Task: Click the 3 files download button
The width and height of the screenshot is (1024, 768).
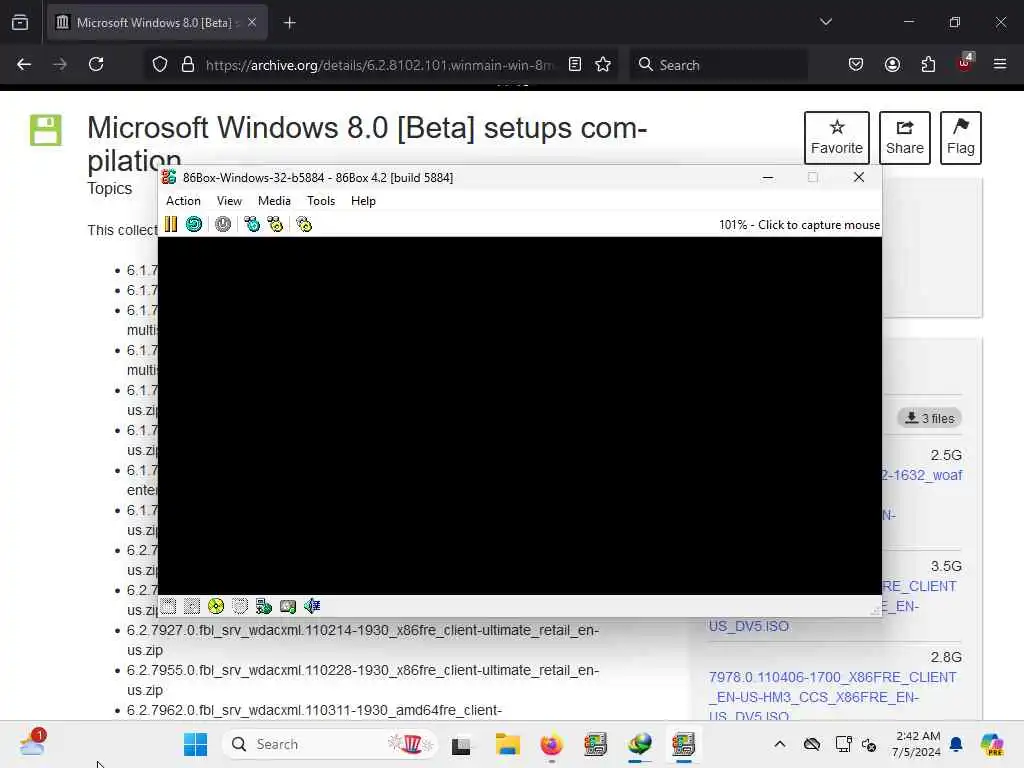Action: [x=929, y=418]
